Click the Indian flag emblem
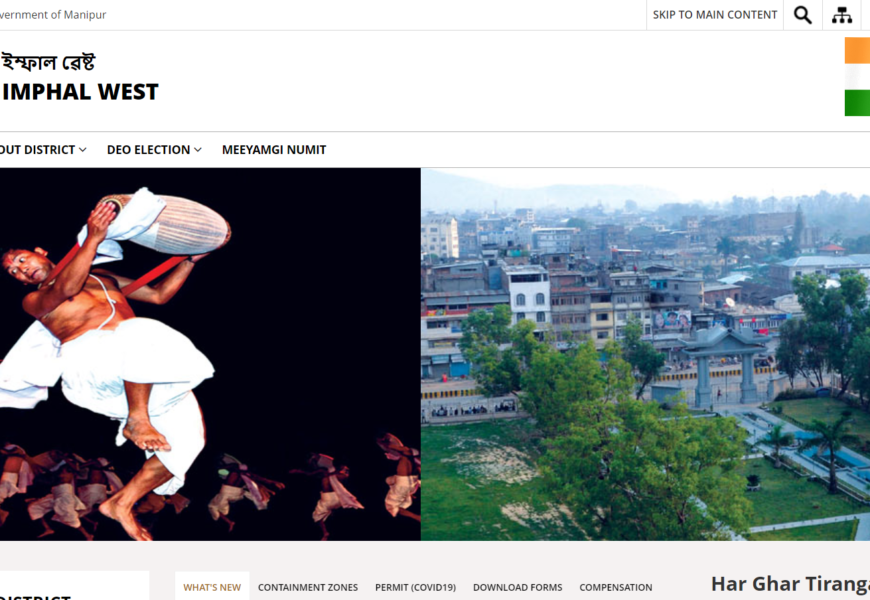This screenshot has height=600, width=870. coord(857,77)
